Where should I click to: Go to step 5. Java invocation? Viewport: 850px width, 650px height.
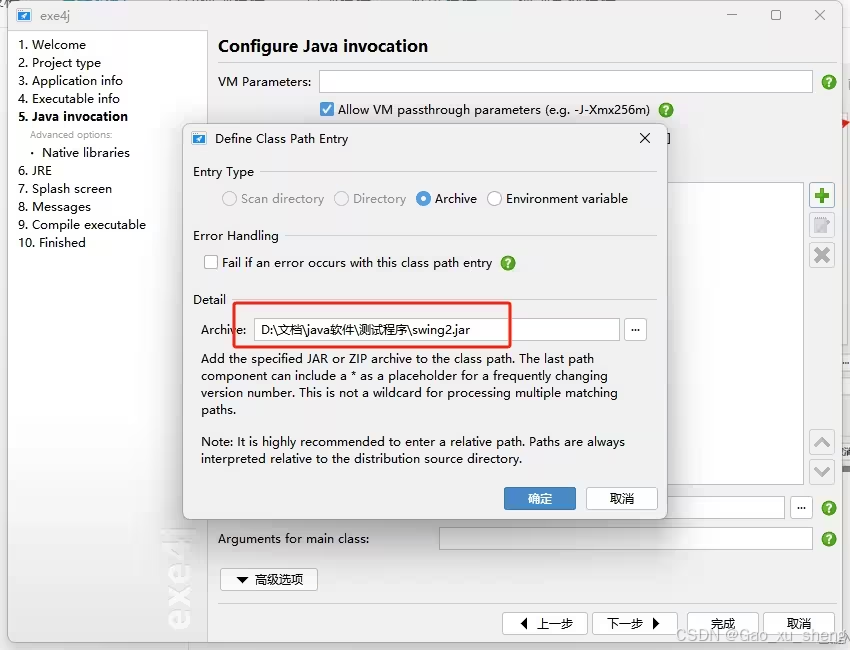point(73,117)
